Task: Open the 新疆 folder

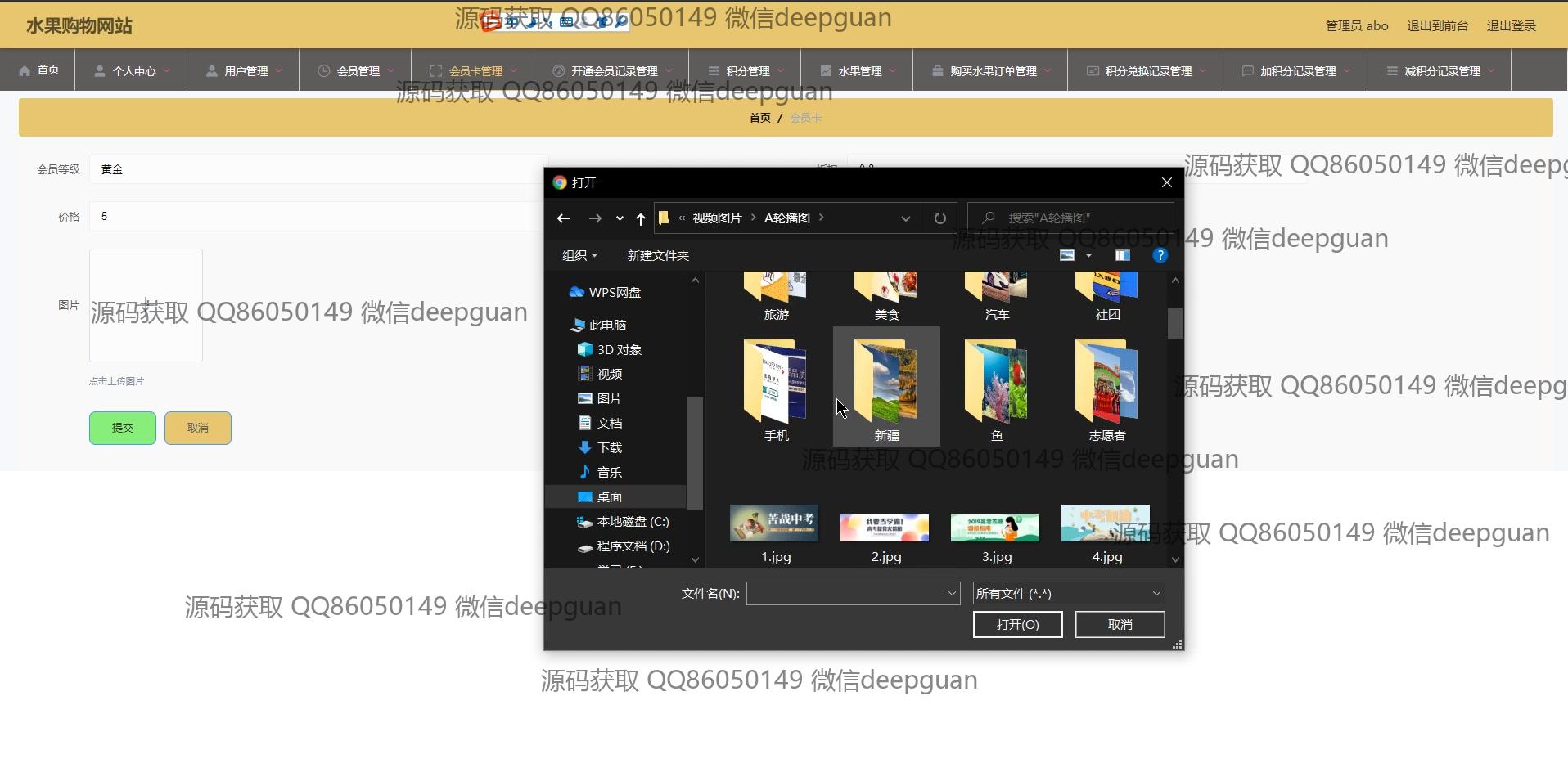Action: pyautogui.click(x=886, y=386)
